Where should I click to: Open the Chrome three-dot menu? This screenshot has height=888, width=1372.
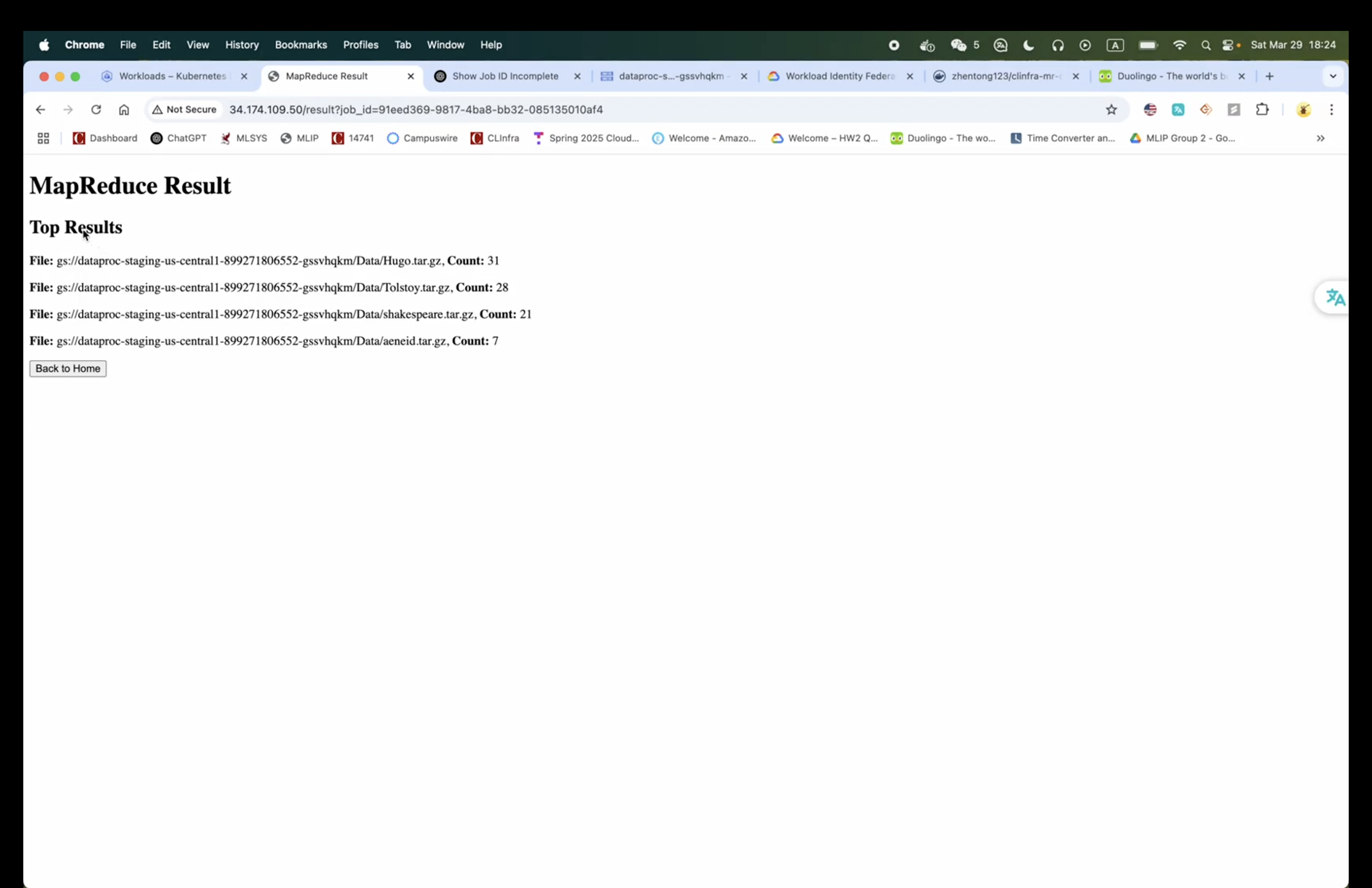coord(1331,110)
